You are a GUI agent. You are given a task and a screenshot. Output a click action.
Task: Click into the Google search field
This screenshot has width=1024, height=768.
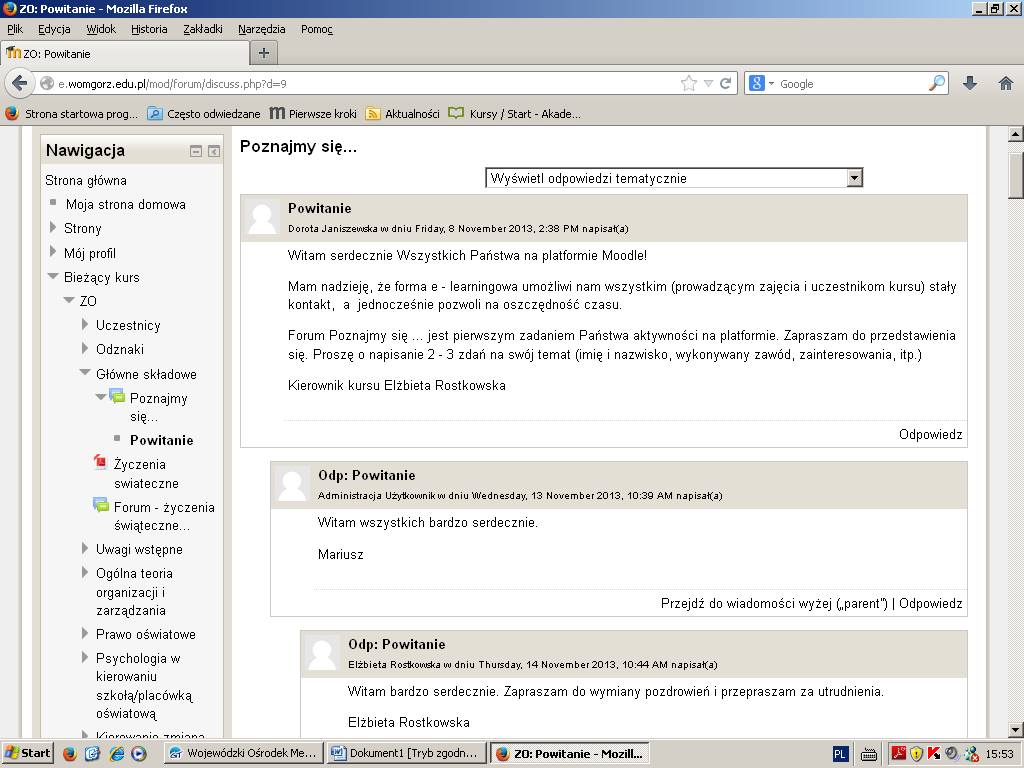pos(852,84)
